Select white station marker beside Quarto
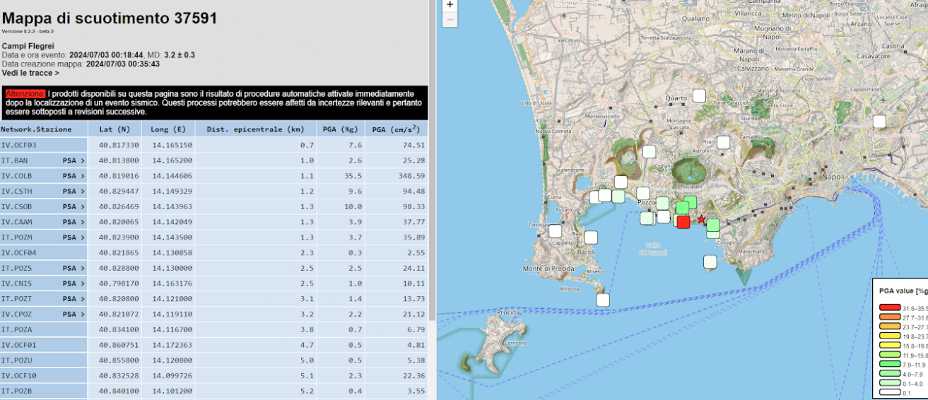 pyautogui.click(x=700, y=96)
